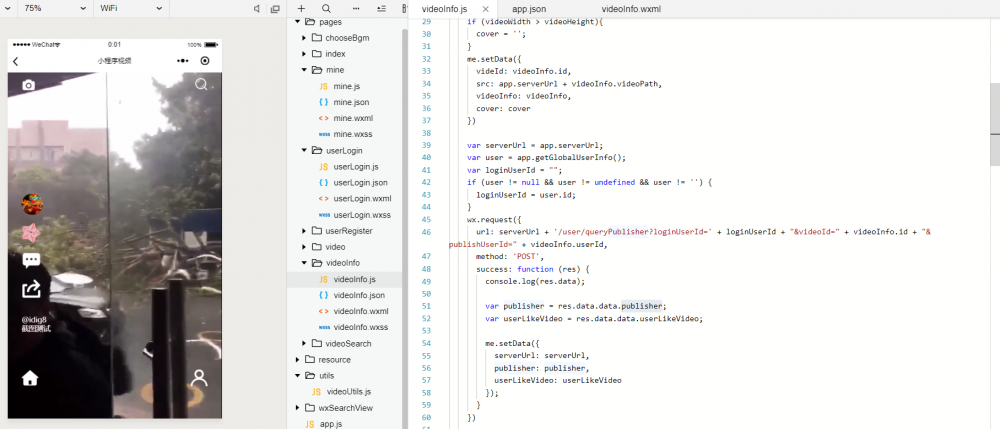1000x429 pixels.
Task: Switch to the videoInfo.js tab
Action: pos(445,9)
